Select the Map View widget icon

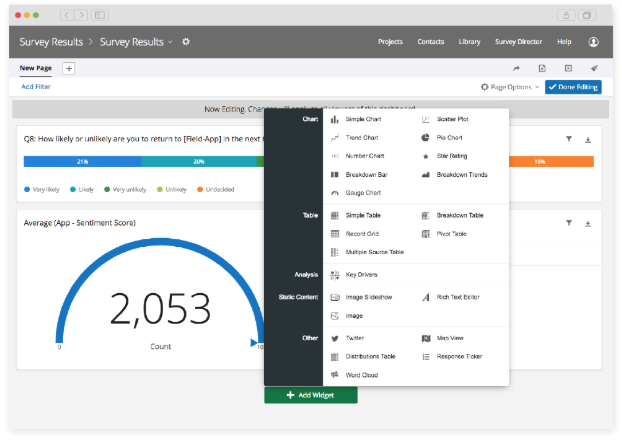tap(426, 338)
